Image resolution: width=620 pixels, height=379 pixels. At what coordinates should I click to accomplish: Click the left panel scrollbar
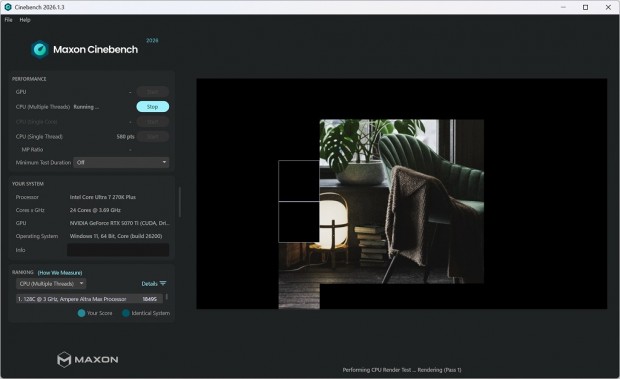(180, 202)
